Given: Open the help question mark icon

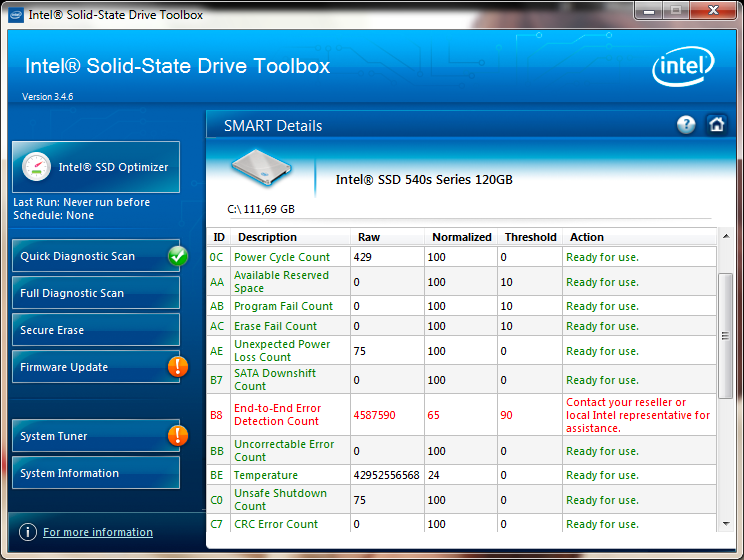Looking at the screenshot, I should (686, 125).
